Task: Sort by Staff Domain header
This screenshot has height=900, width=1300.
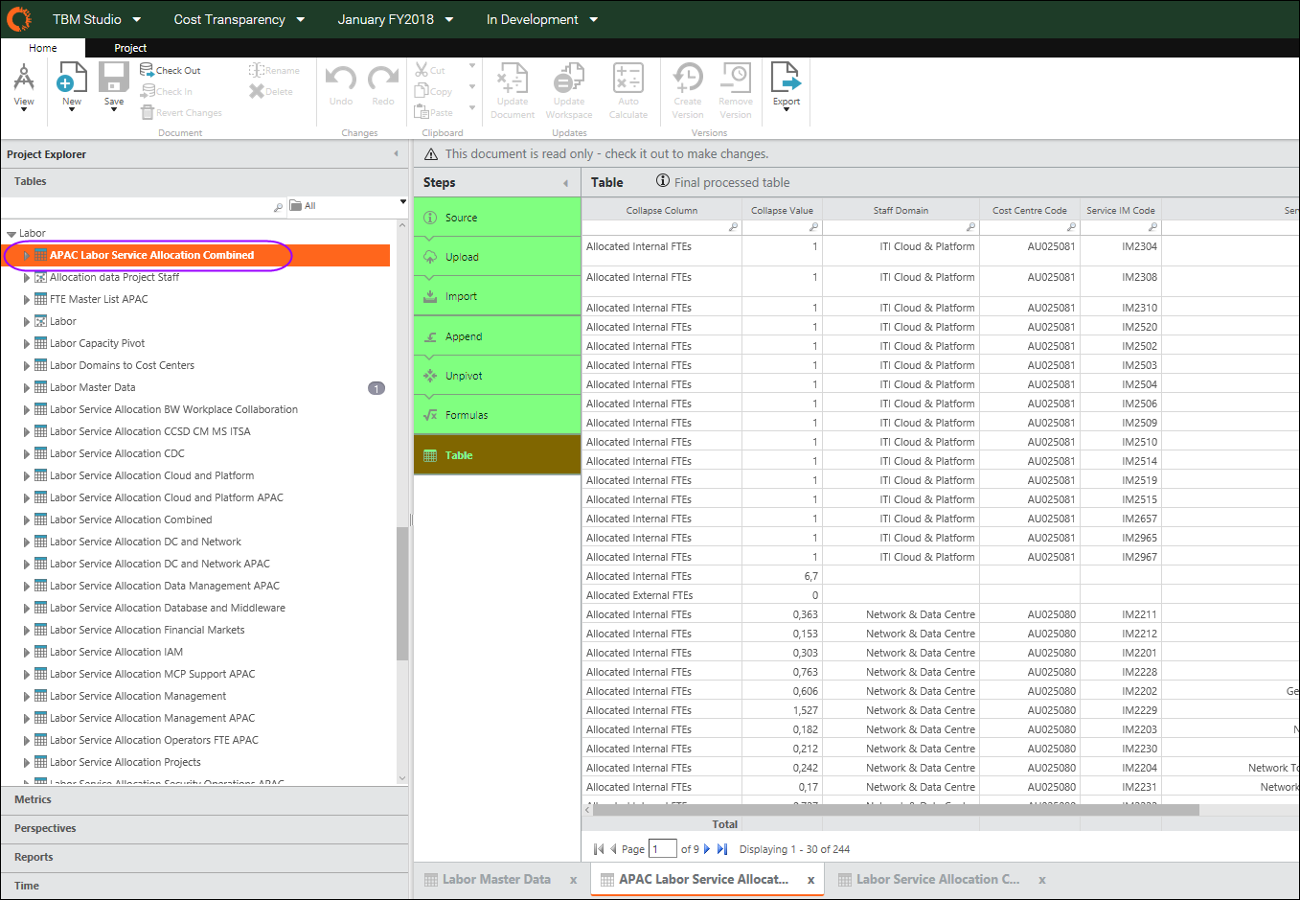Action: [900, 210]
